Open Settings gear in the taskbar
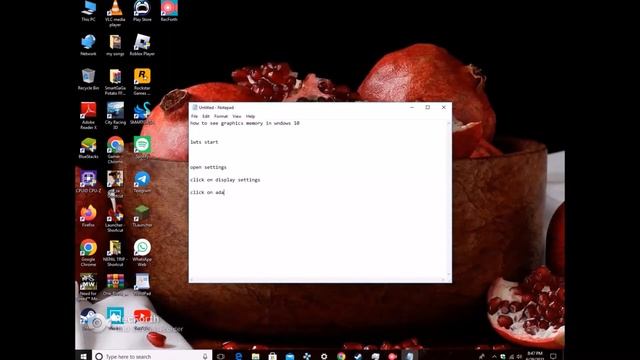This screenshot has width=640, height=360. (324, 356)
